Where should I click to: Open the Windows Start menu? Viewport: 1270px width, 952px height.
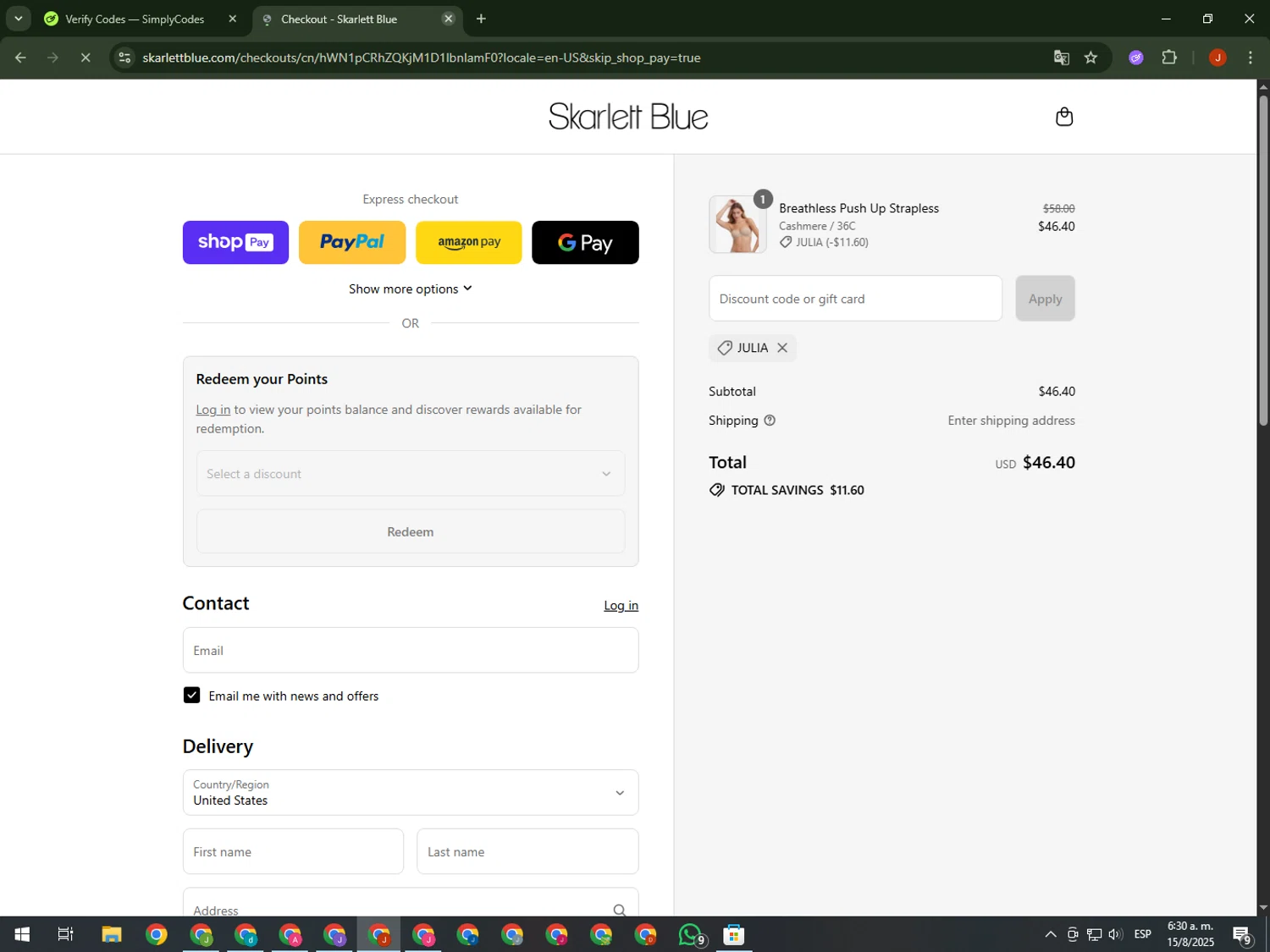tap(22, 934)
